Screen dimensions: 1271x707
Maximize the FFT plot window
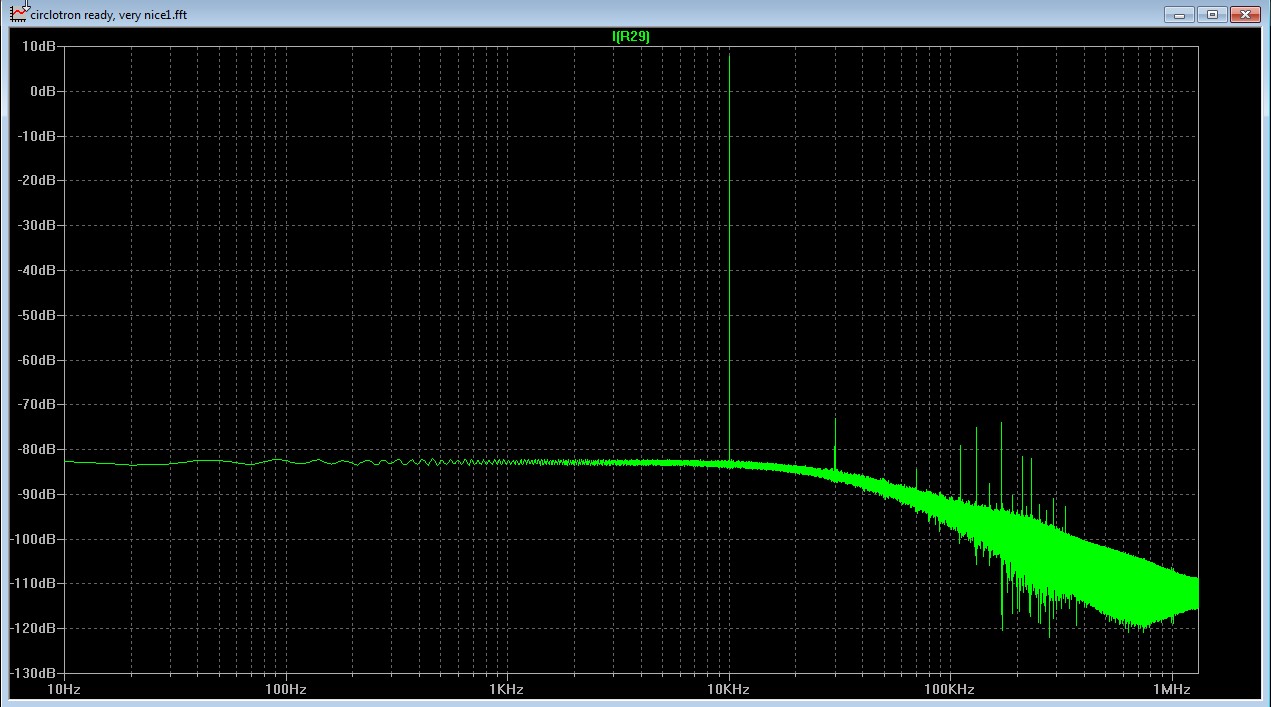1212,14
